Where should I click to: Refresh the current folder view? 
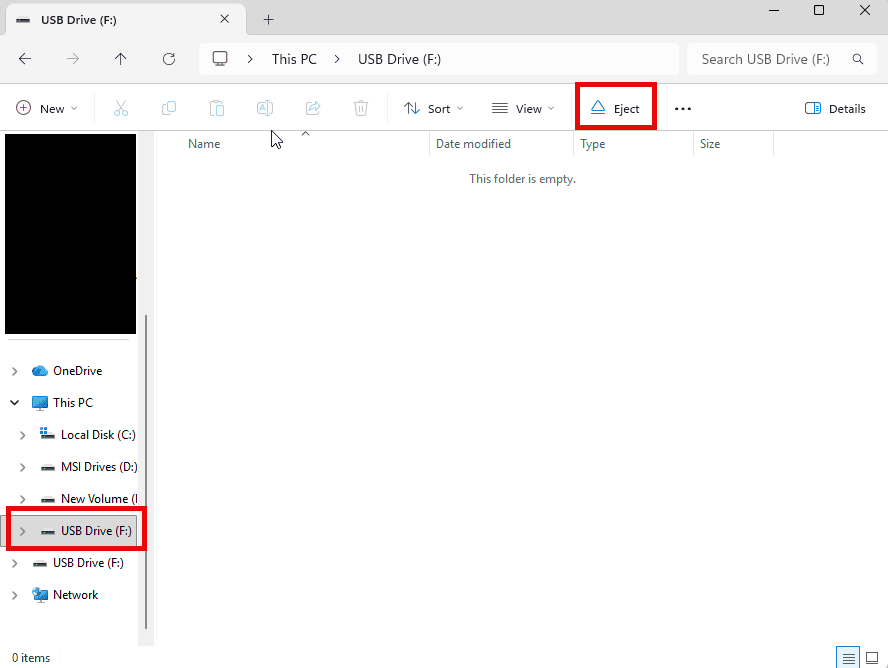pyautogui.click(x=169, y=59)
